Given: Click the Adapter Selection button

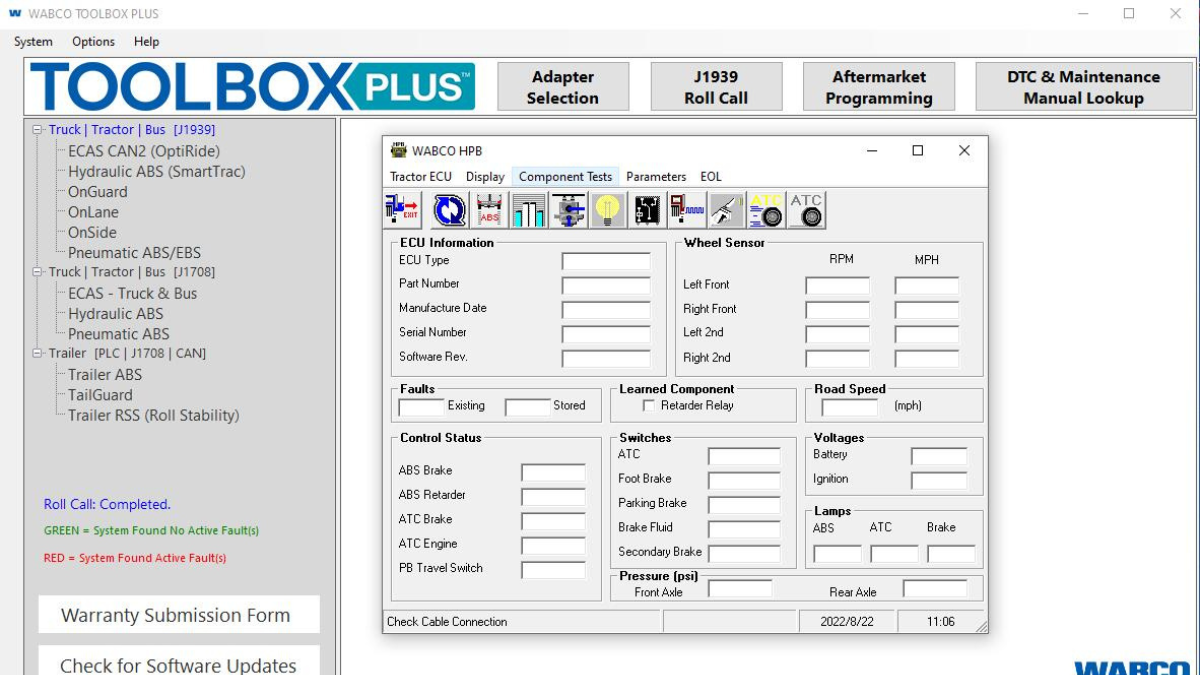Looking at the screenshot, I should (x=563, y=87).
